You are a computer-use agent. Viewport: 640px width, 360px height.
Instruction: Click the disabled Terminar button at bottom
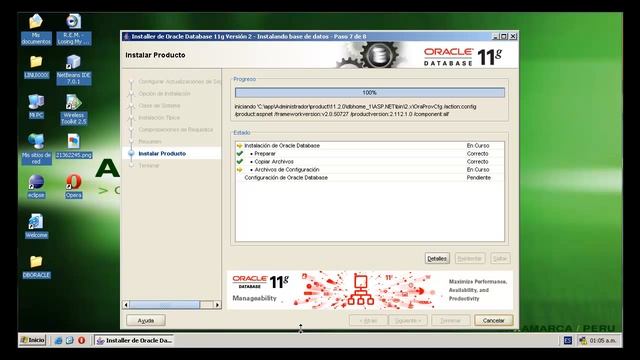[x=451, y=320]
